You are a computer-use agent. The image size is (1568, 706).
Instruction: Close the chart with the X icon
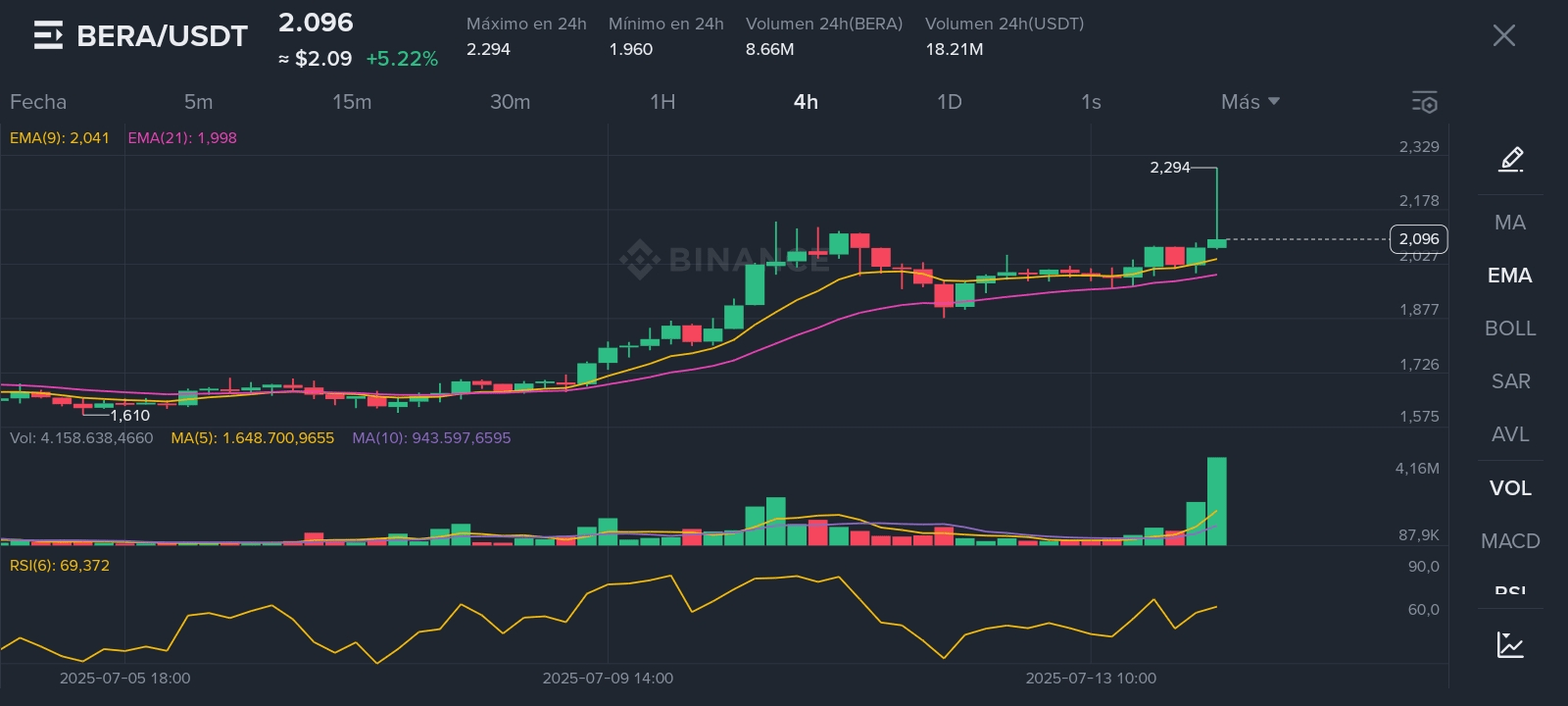[1503, 36]
